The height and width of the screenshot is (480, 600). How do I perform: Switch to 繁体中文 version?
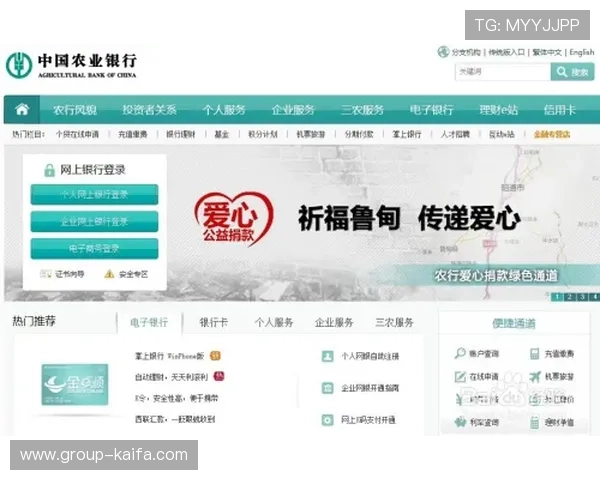tap(547, 52)
